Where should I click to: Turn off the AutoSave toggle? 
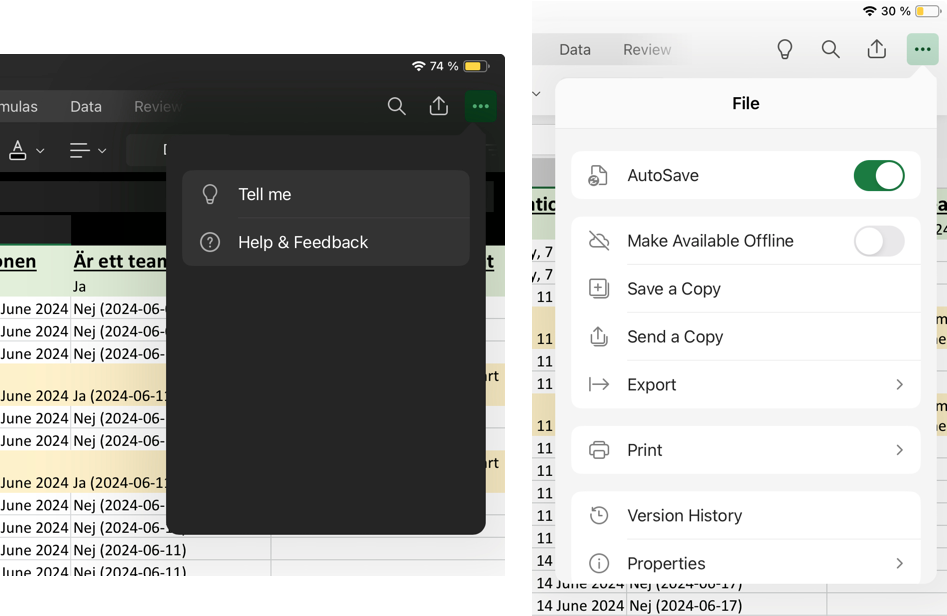click(879, 175)
